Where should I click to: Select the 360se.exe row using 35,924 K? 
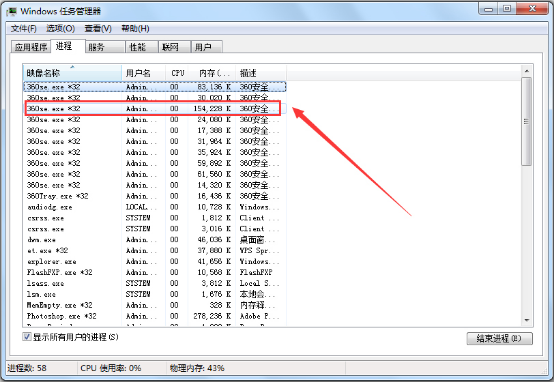pyautogui.click(x=155, y=152)
